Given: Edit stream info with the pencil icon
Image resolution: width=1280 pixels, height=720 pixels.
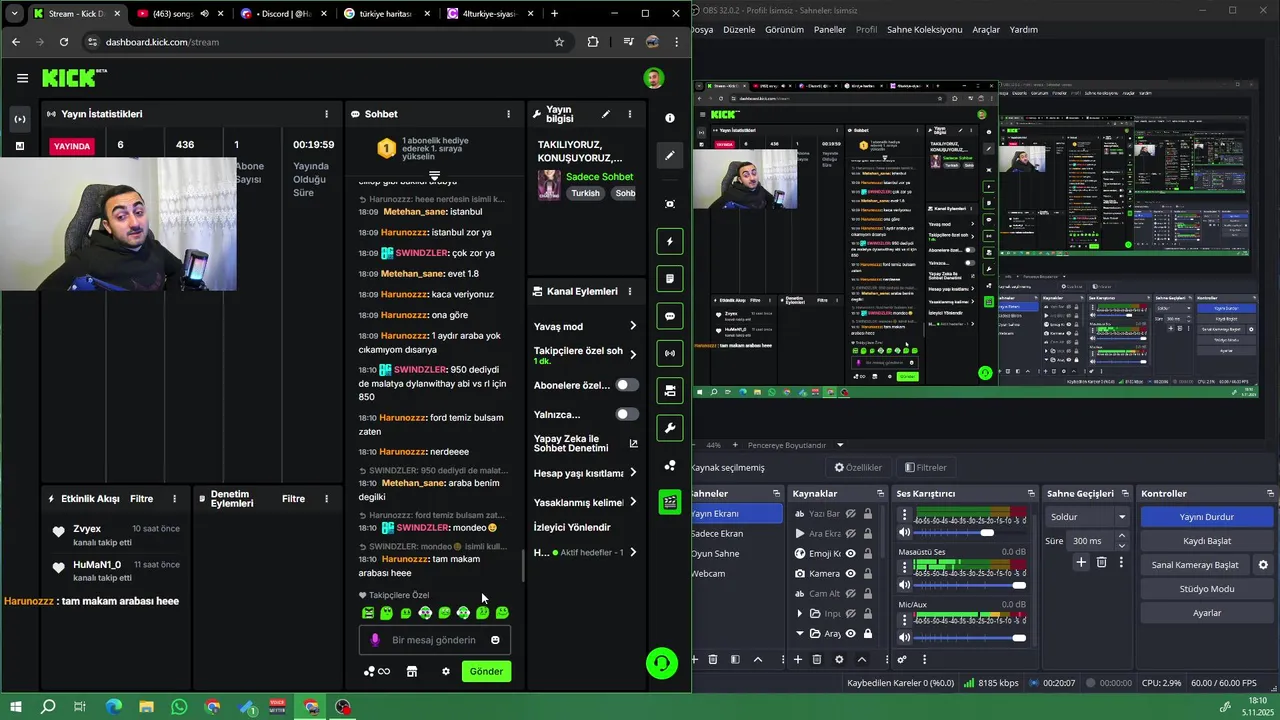Looking at the screenshot, I should click(x=605, y=114).
